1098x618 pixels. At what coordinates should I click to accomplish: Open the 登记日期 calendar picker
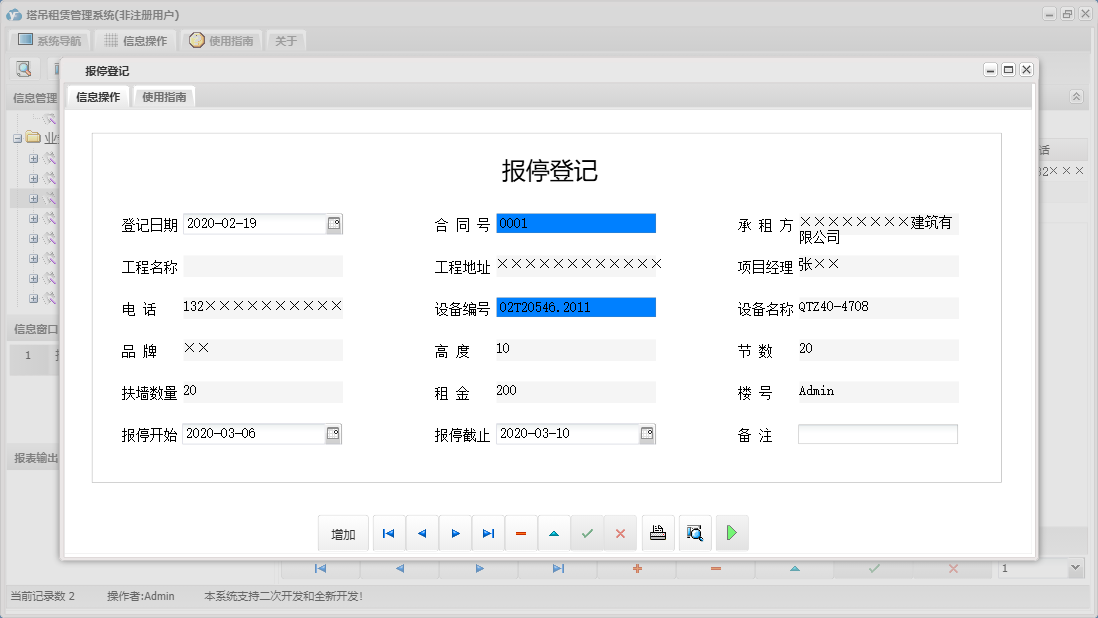point(334,224)
